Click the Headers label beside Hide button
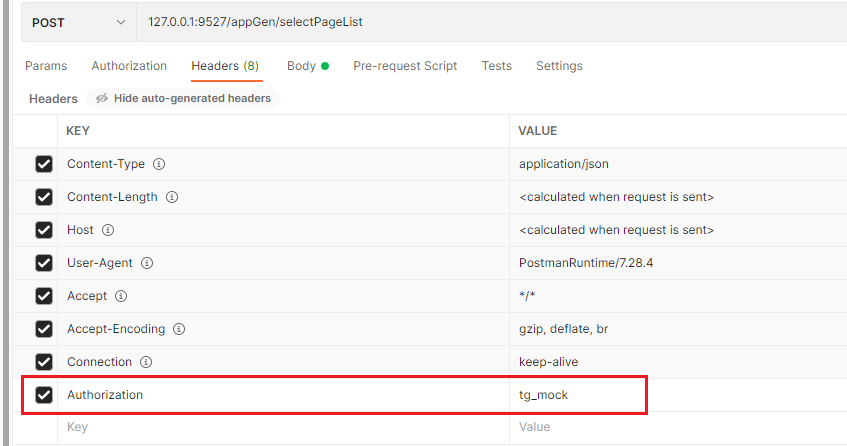 point(53,99)
